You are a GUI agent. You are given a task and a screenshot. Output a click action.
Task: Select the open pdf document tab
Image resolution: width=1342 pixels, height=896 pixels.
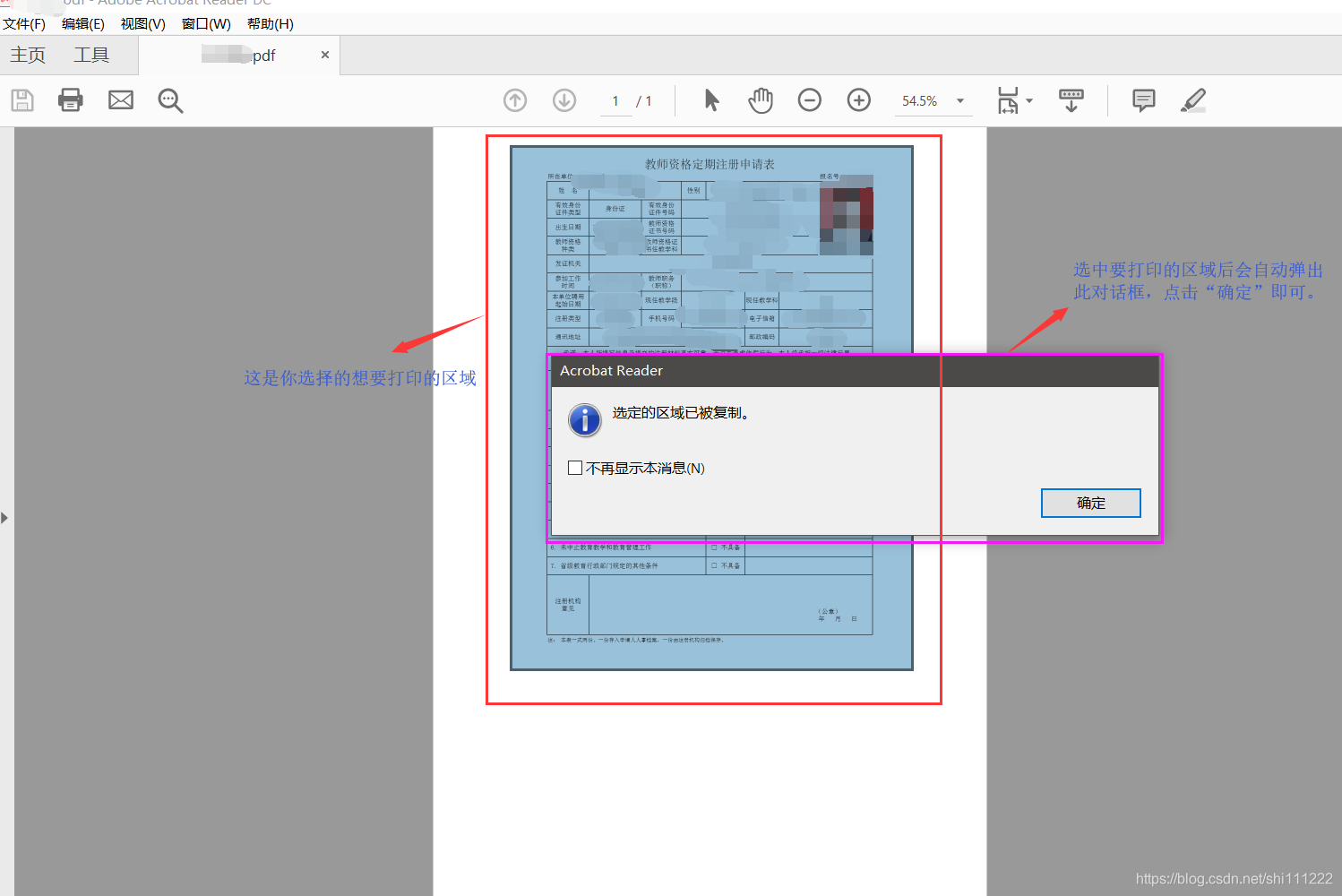(x=238, y=56)
